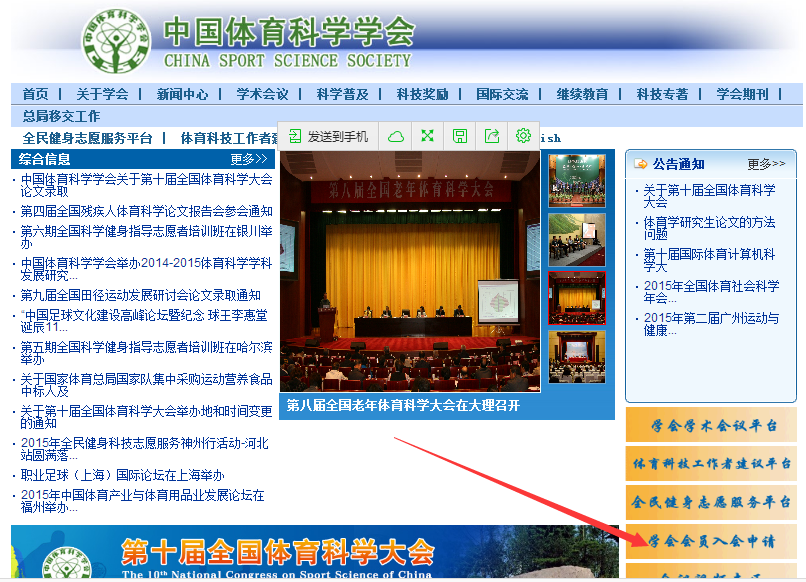Open the orange 全民健身志愿服务平台 banner

click(x=711, y=502)
